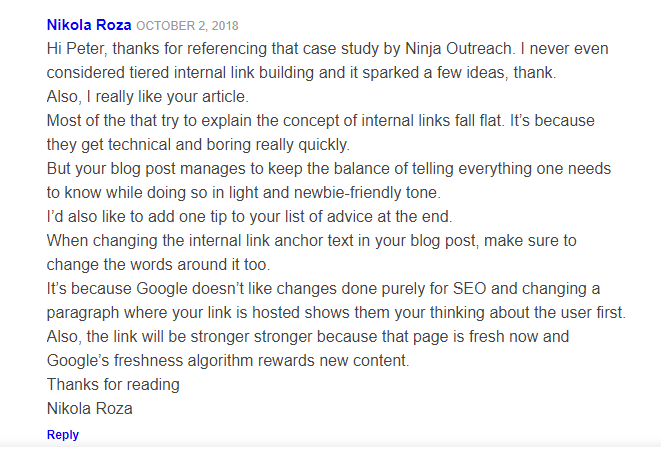The image size is (661, 451).
Task: Click the phrase 'newbie-friendly tone'
Action: coord(367,193)
